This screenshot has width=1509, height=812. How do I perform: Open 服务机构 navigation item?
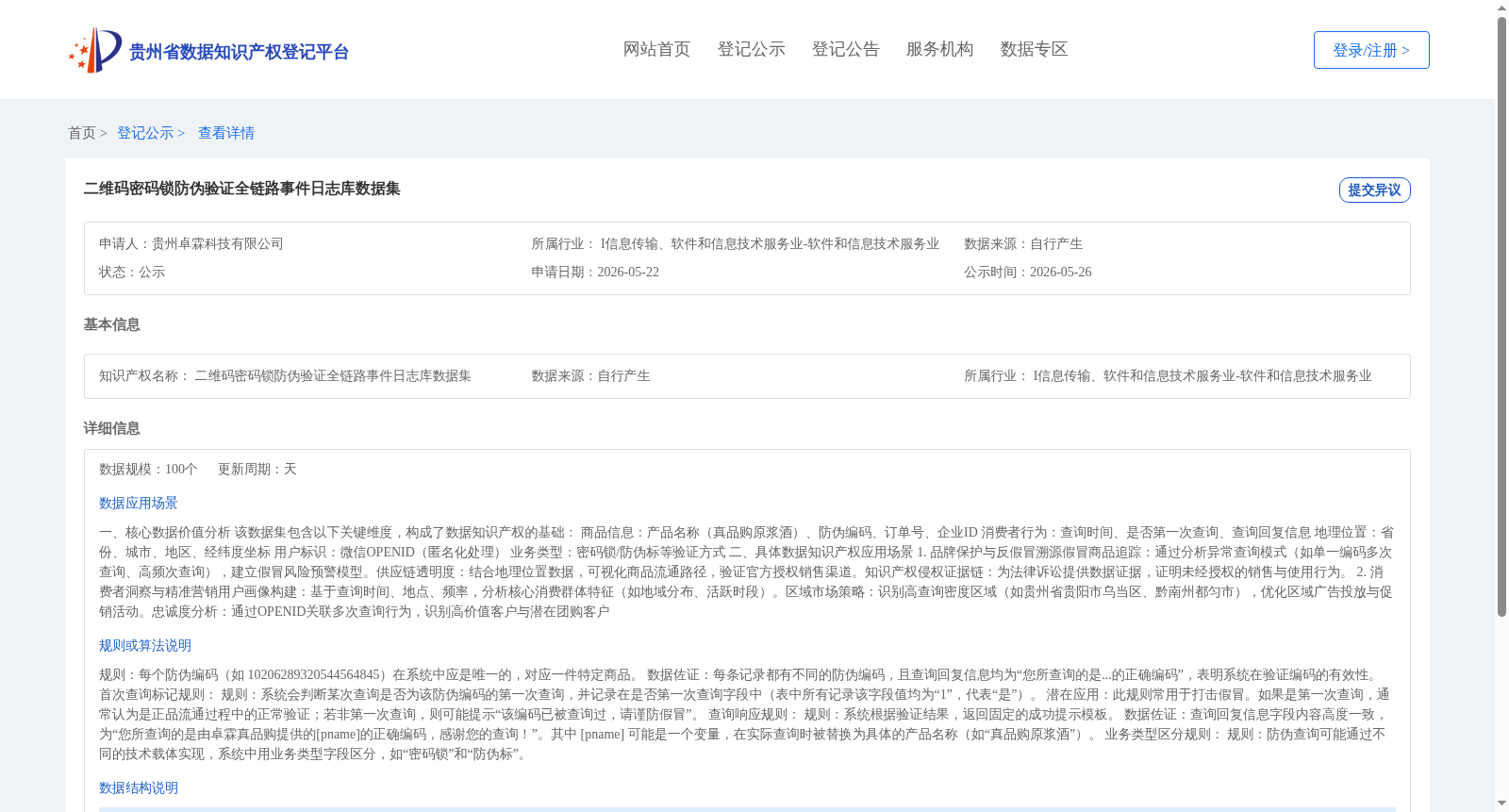point(939,49)
